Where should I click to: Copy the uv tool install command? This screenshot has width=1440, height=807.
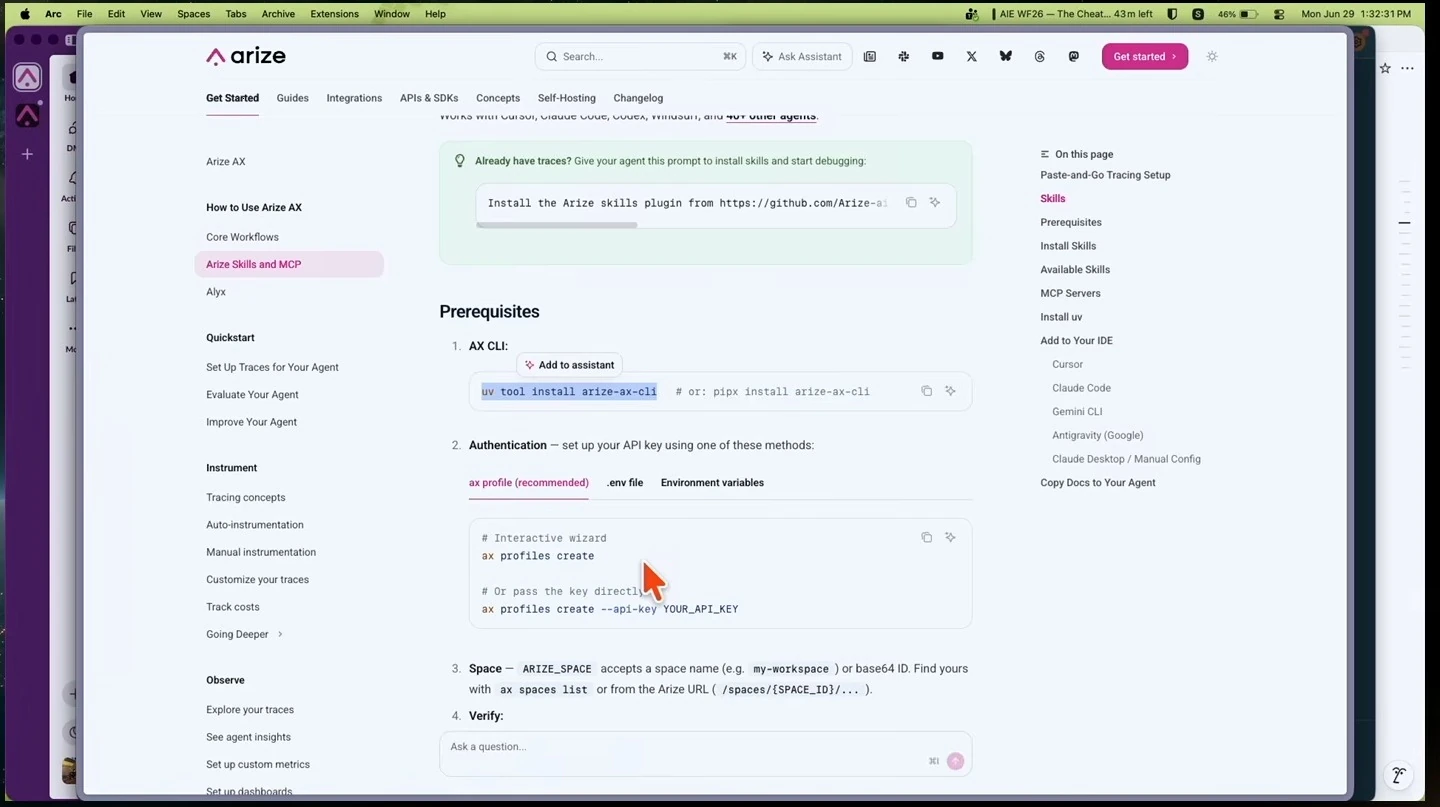click(x=926, y=391)
